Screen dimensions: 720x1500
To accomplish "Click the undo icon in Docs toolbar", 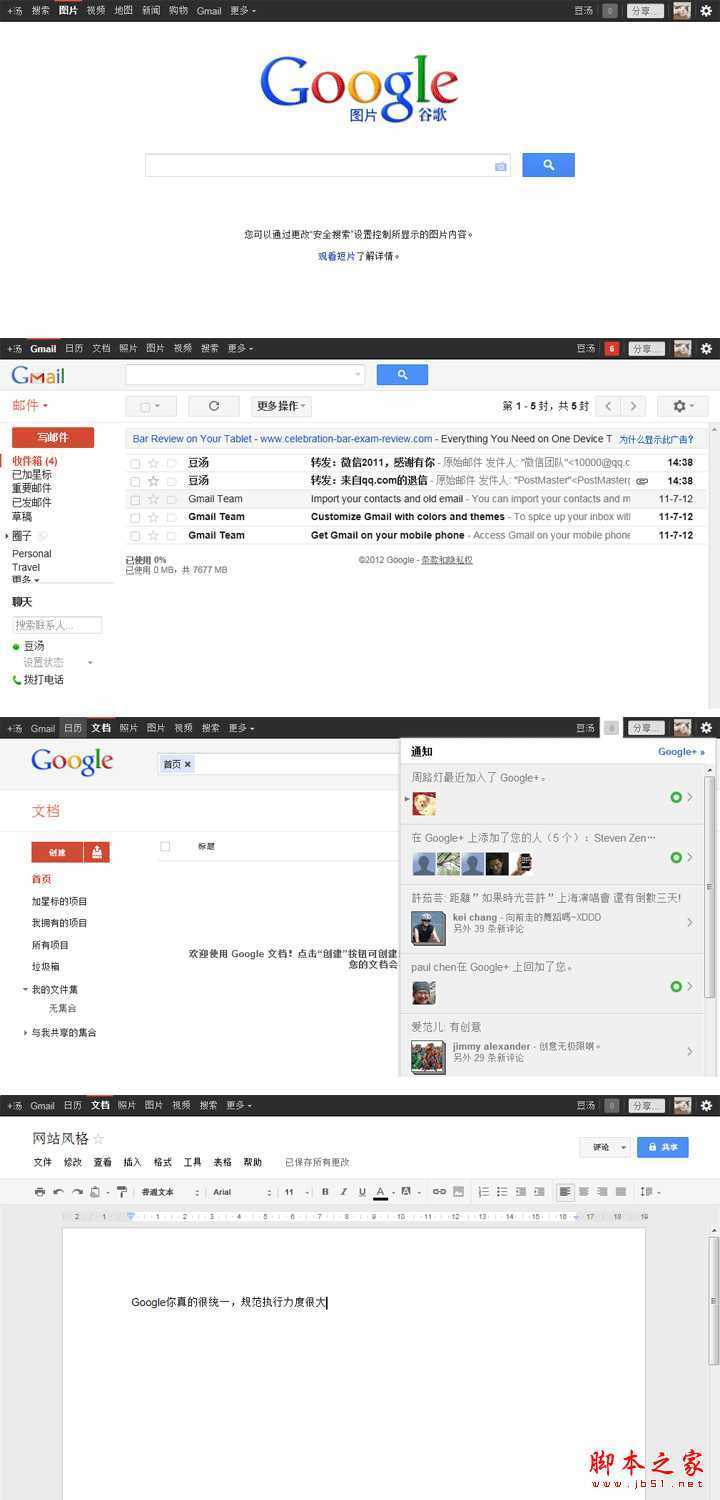I will click(x=58, y=1192).
